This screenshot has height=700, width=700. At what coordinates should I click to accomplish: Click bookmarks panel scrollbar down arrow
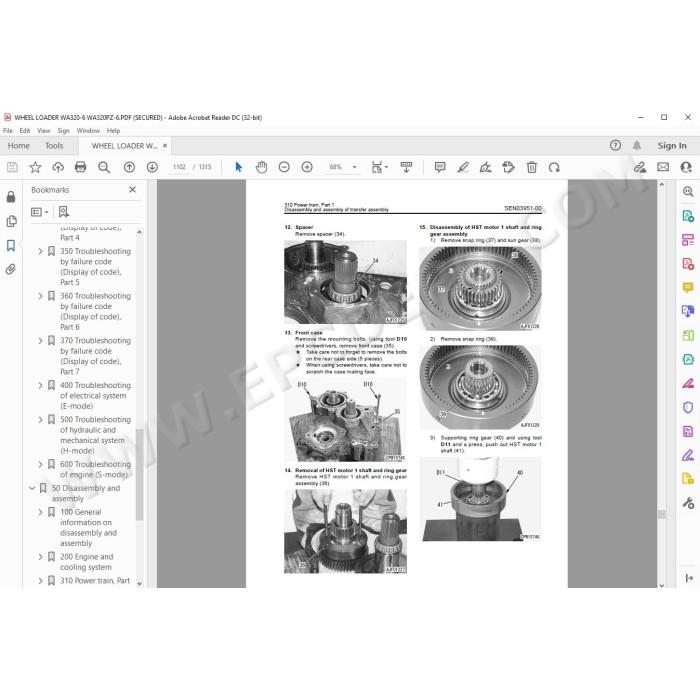pos(139,583)
